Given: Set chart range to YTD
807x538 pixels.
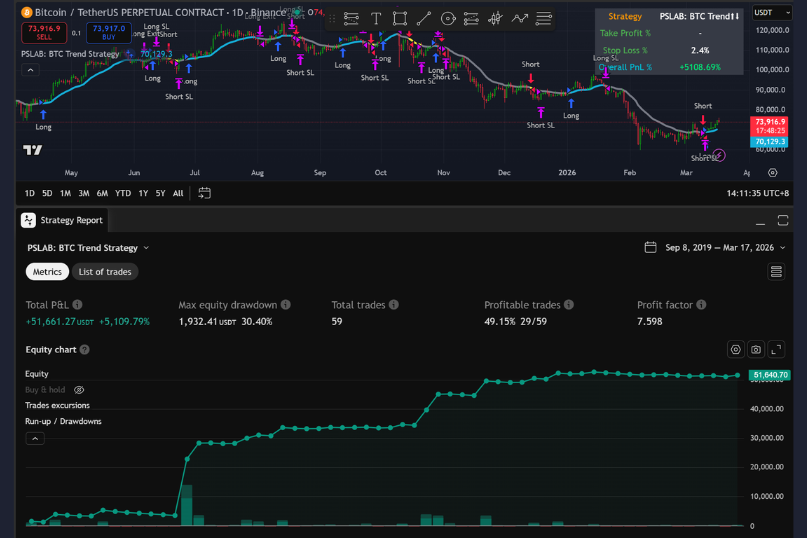Looking at the screenshot, I should (123, 193).
